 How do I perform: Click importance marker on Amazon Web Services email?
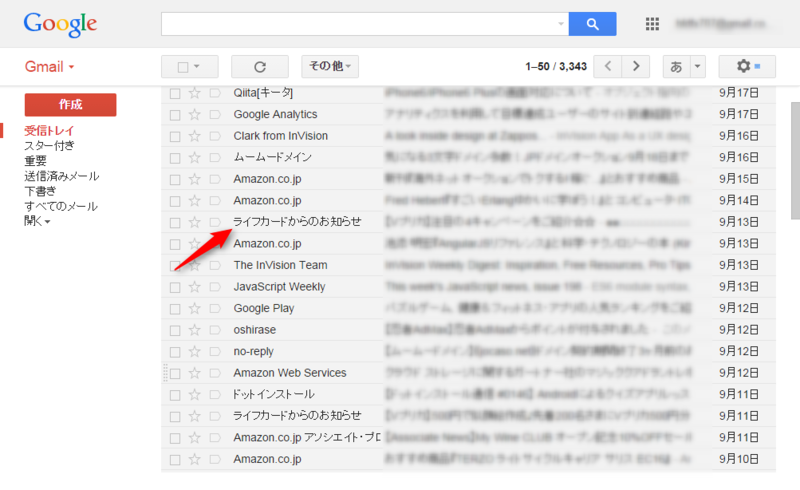(x=215, y=373)
